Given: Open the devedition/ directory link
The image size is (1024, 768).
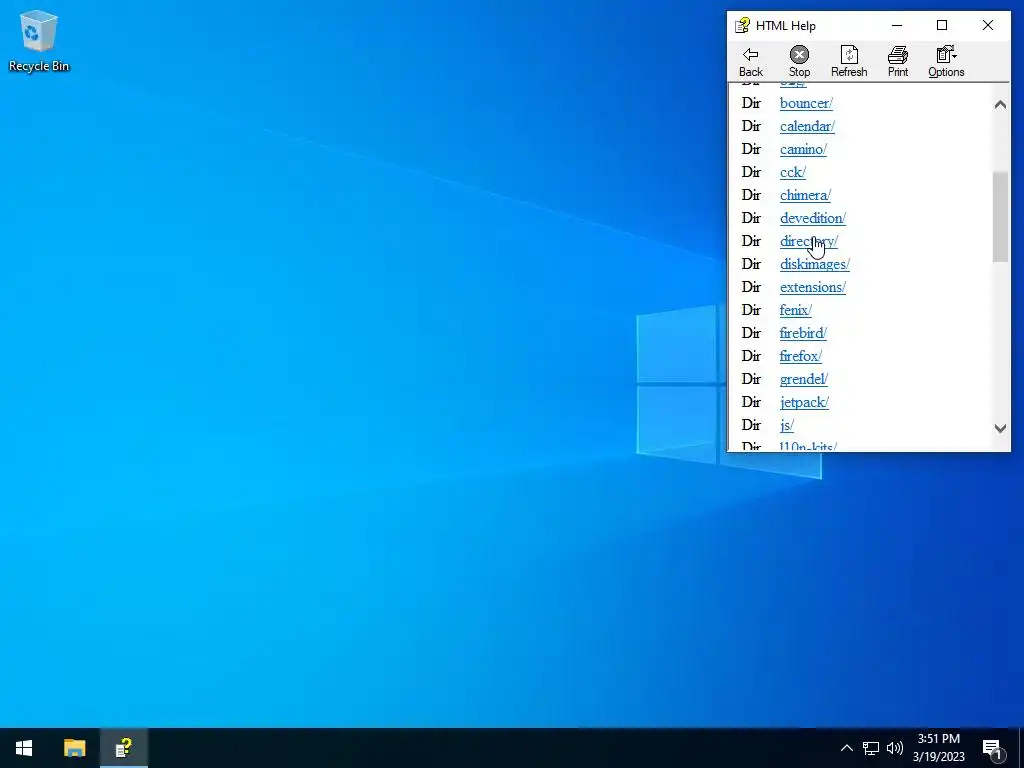Looking at the screenshot, I should (x=812, y=218).
